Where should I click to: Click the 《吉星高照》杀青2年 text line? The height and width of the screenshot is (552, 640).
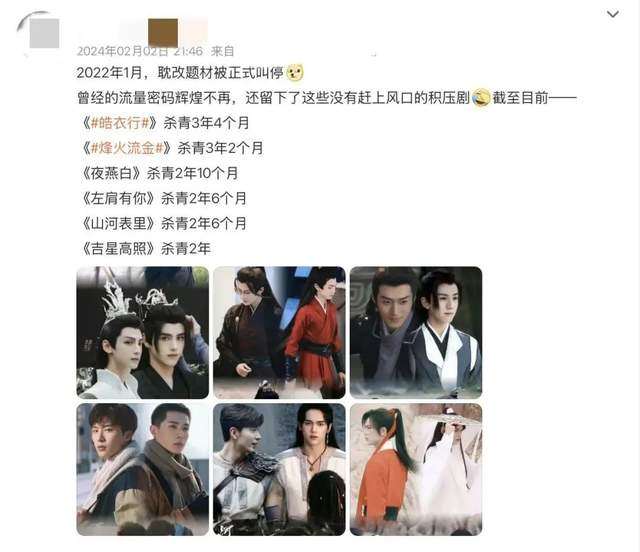pos(144,248)
